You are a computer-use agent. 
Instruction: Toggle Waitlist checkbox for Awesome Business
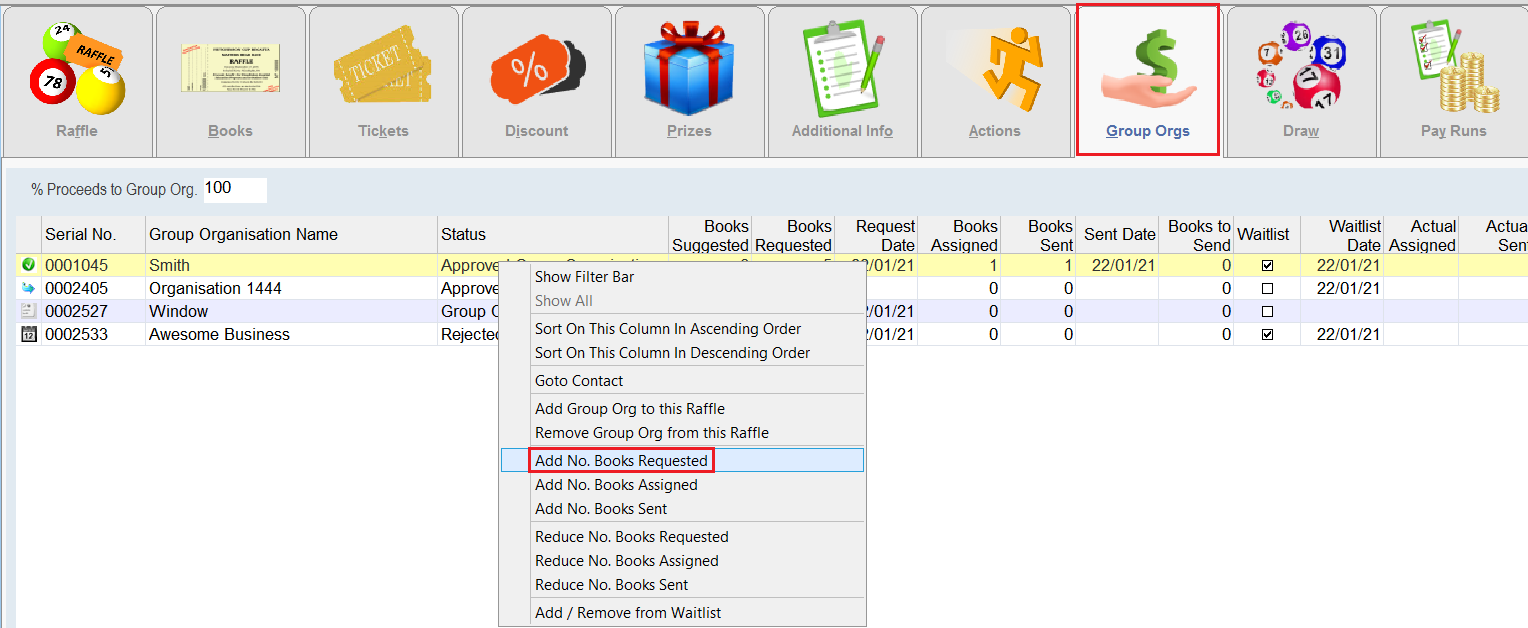(x=1267, y=335)
